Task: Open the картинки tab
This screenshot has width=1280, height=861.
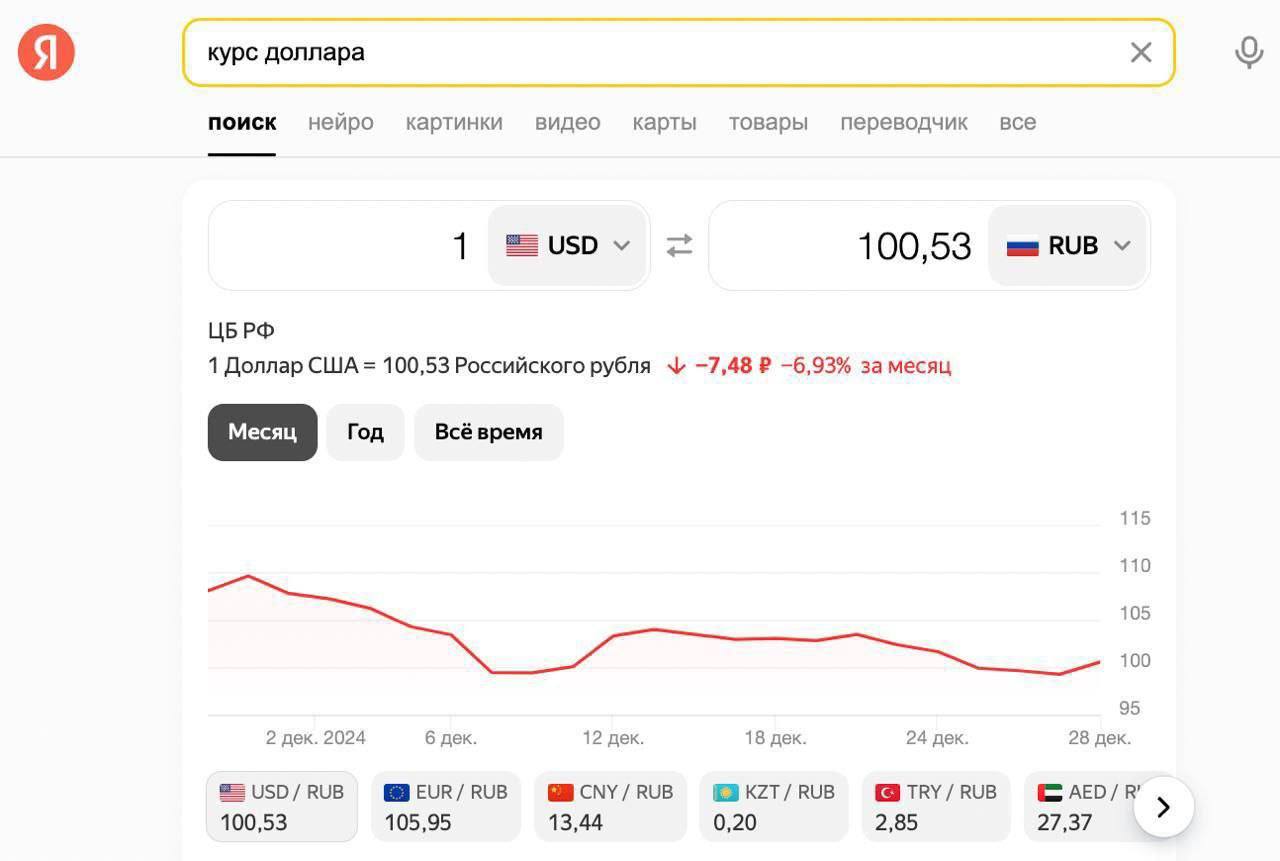Action: pos(454,123)
